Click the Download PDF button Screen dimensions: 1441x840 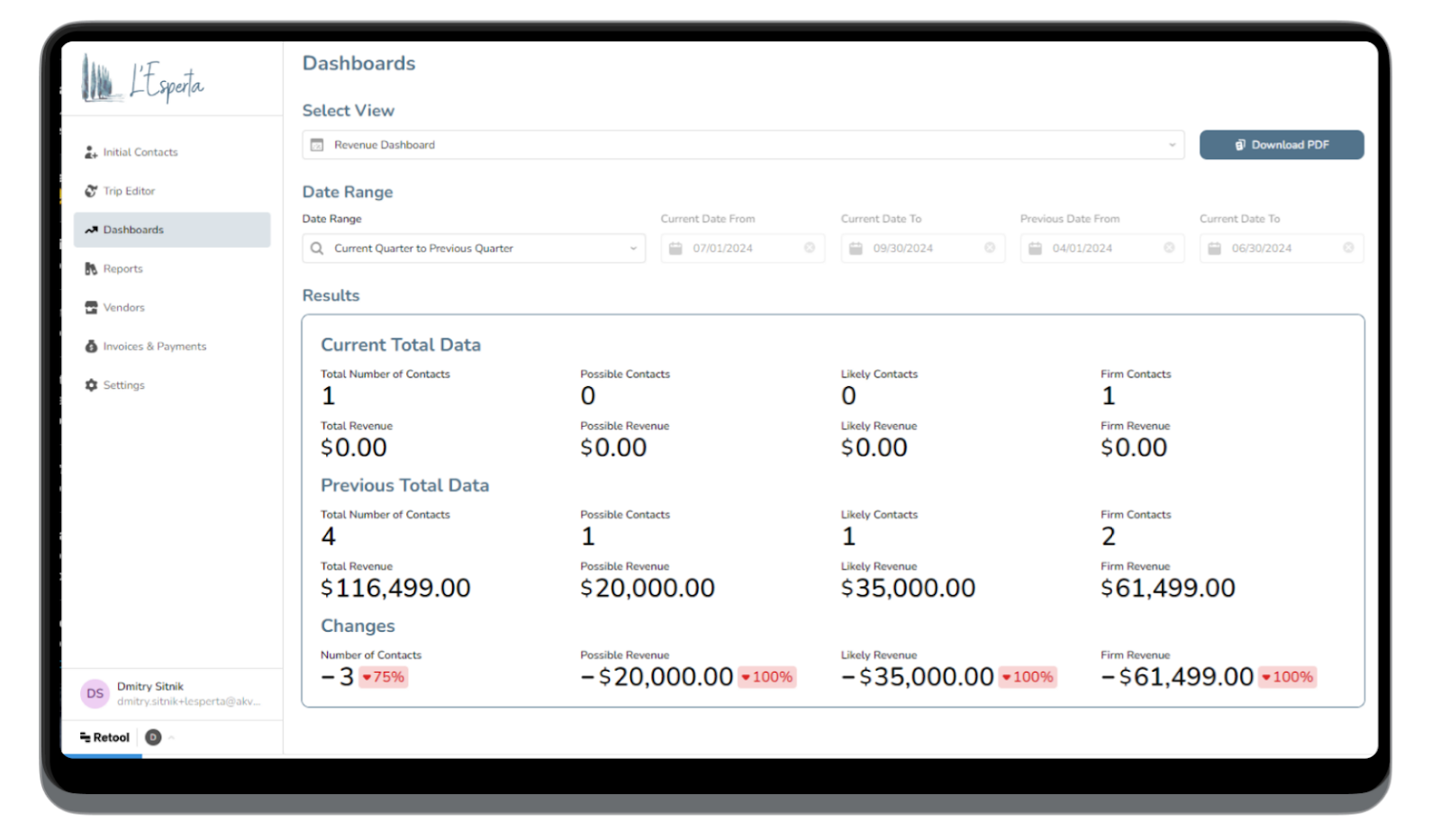pos(1281,145)
